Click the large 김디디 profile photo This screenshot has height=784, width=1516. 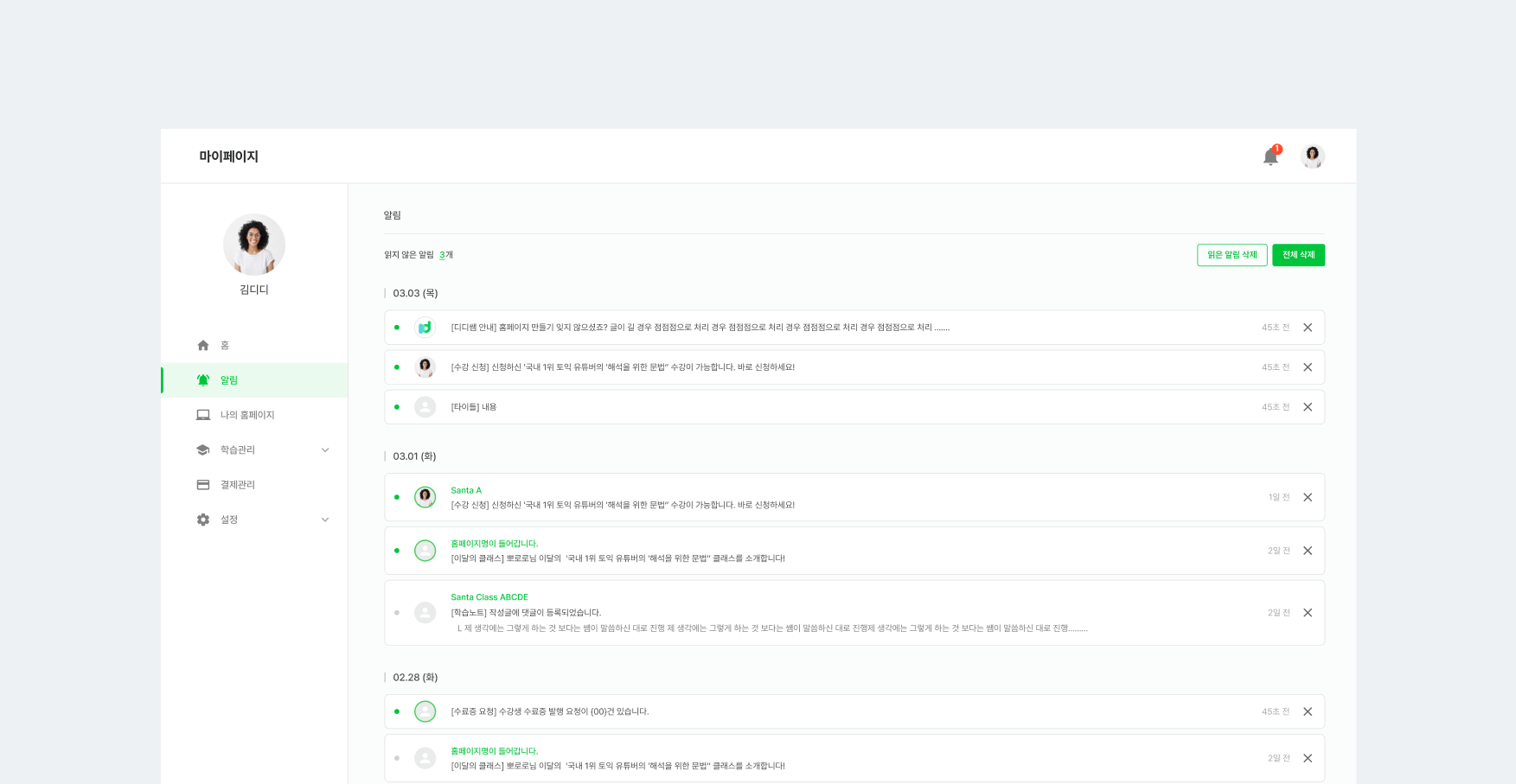tap(254, 245)
